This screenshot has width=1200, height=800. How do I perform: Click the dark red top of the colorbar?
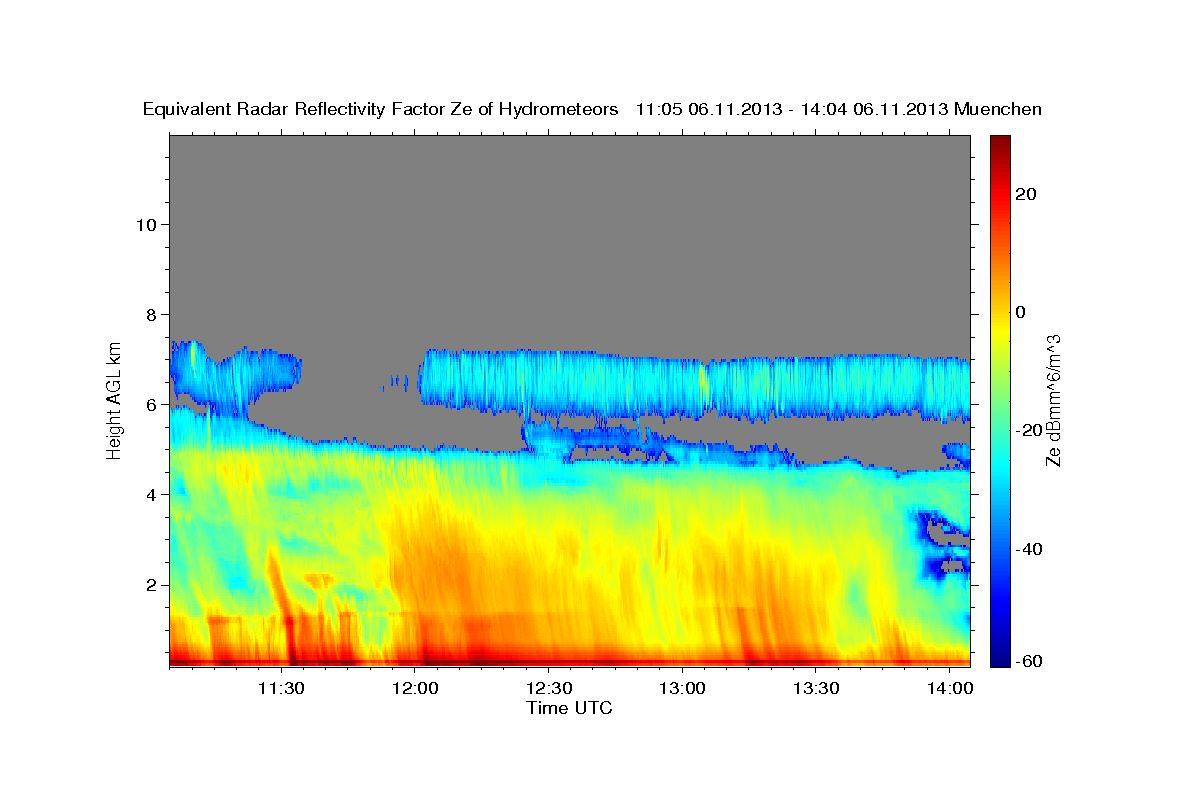999,146
